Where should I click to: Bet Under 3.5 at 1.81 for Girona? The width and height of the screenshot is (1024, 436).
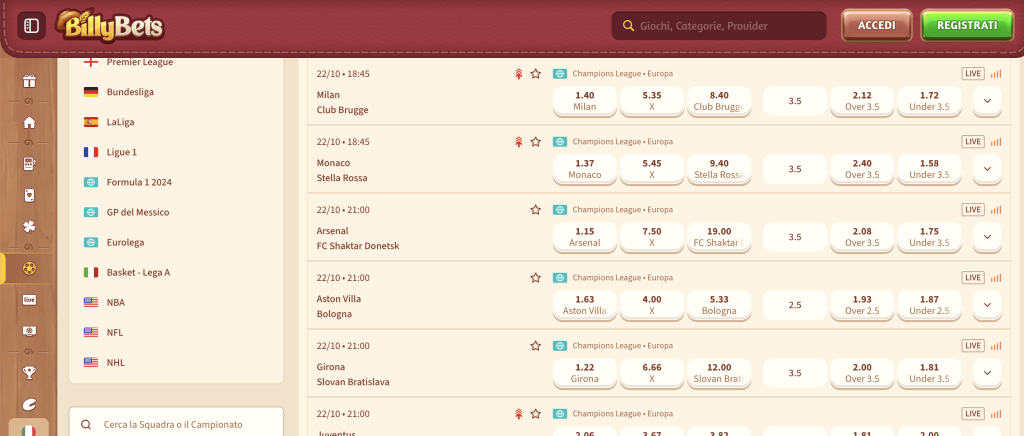pyautogui.click(x=929, y=372)
